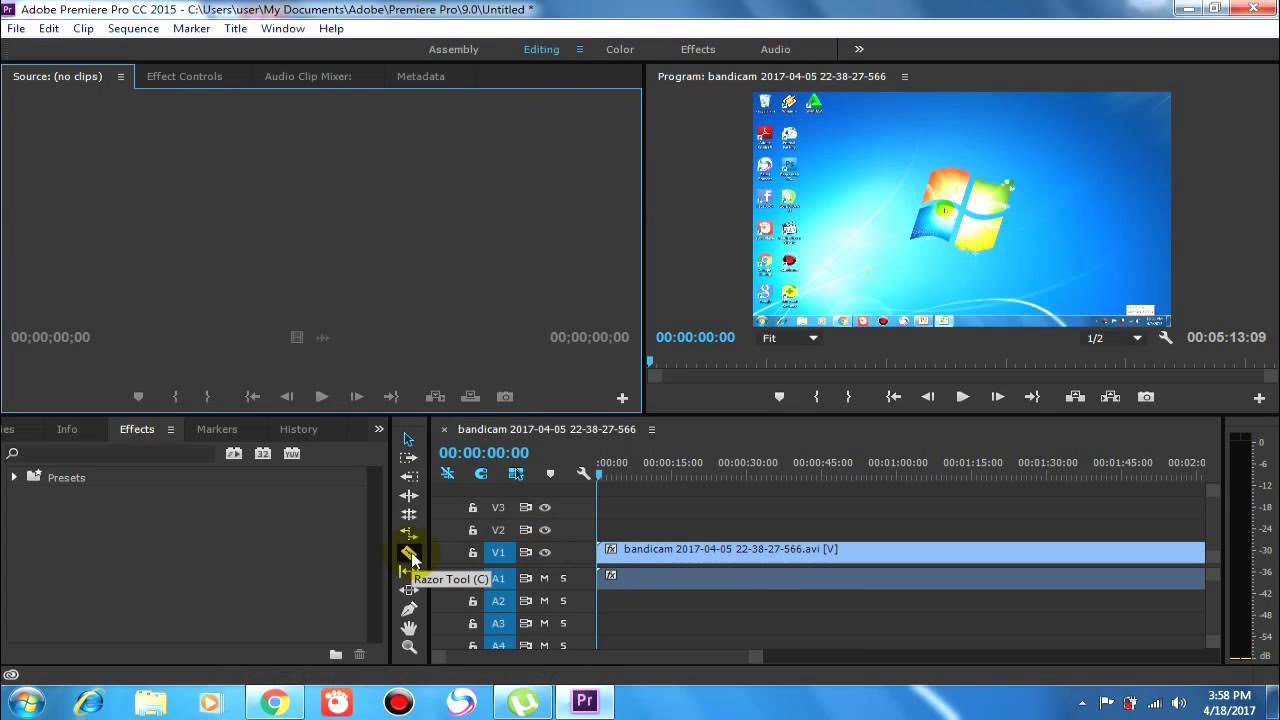Show more workspaces overflow chevron
Screen dimensions: 1280x720
pos(859,49)
